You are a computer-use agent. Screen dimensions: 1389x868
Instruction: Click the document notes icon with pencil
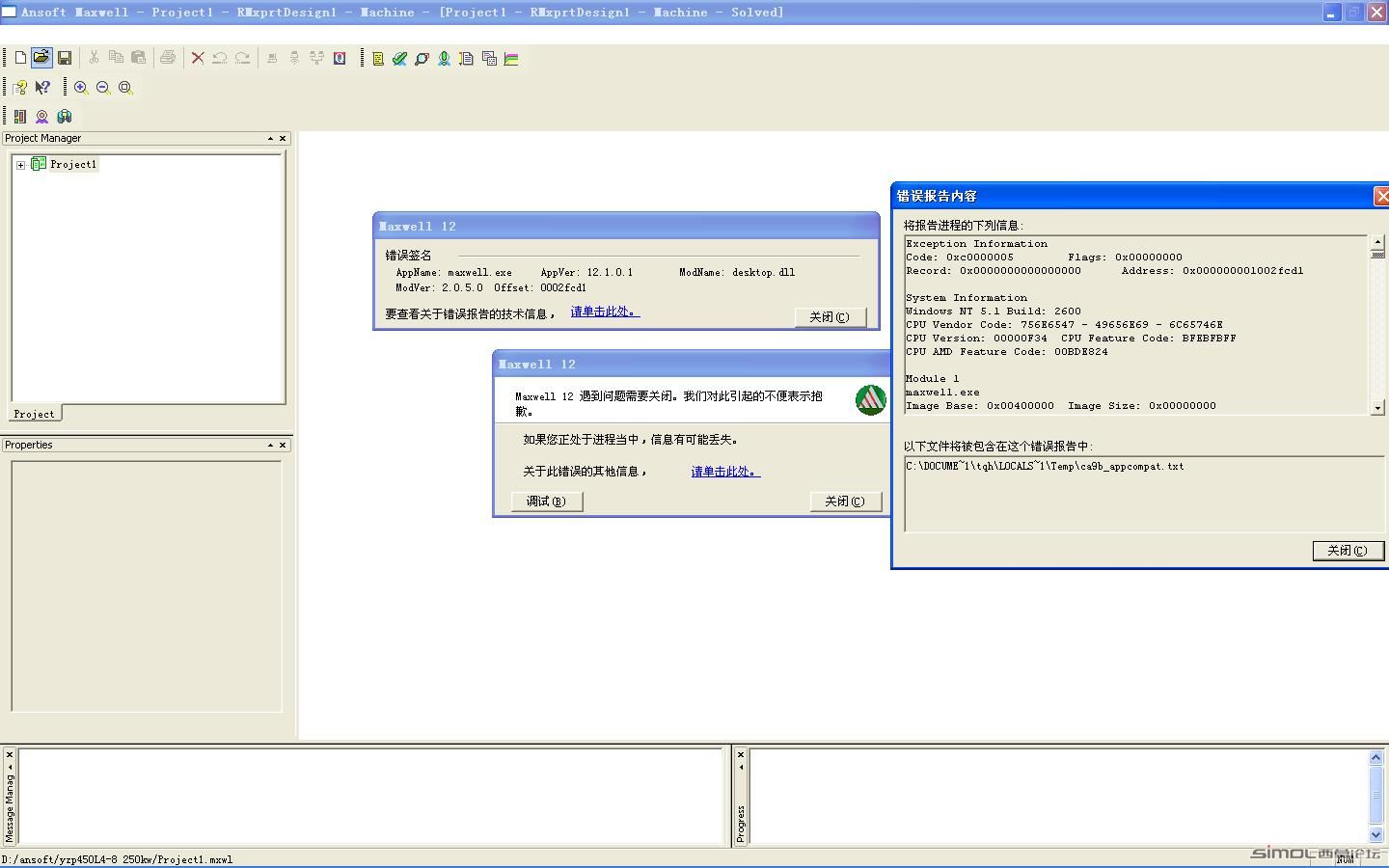(x=466, y=59)
